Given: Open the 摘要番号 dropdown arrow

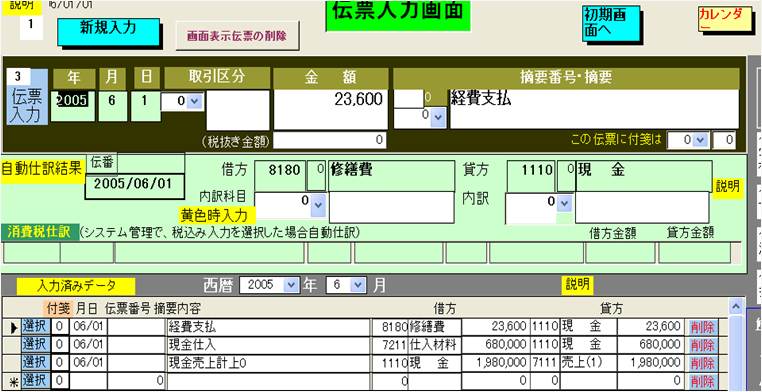Looking at the screenshot, I should pyautogui.click(x=437, y=117).
